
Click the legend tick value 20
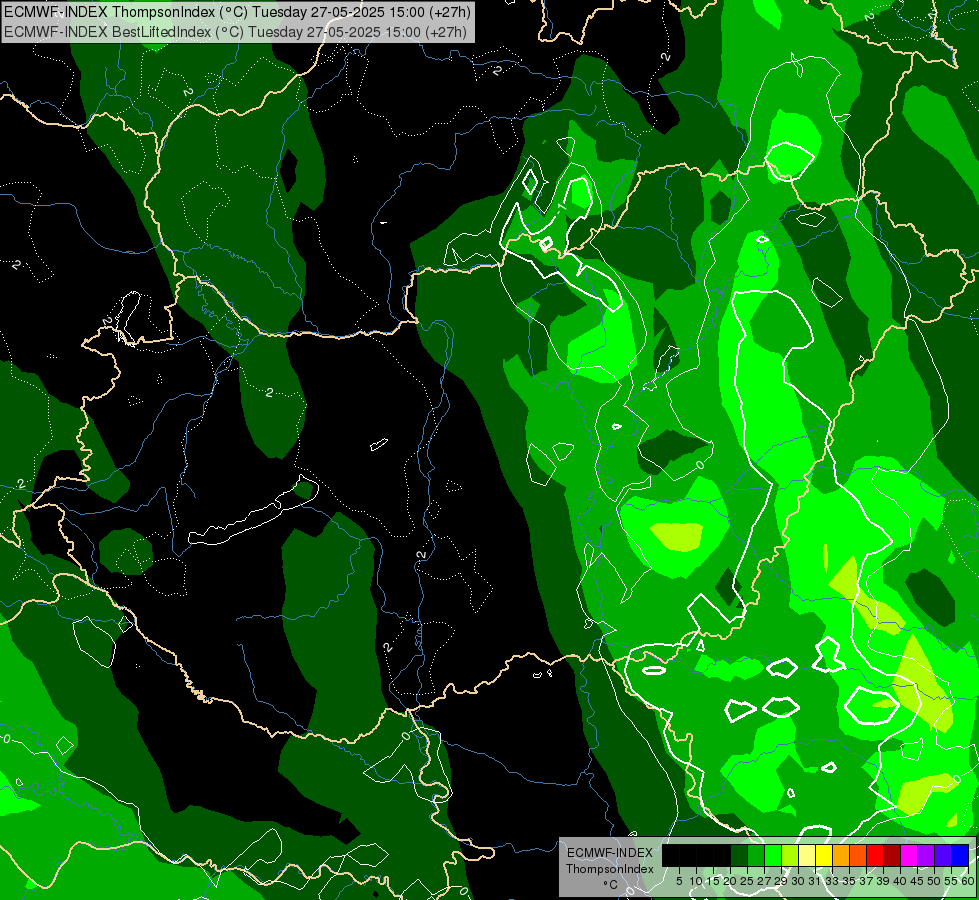click(727, 881)
